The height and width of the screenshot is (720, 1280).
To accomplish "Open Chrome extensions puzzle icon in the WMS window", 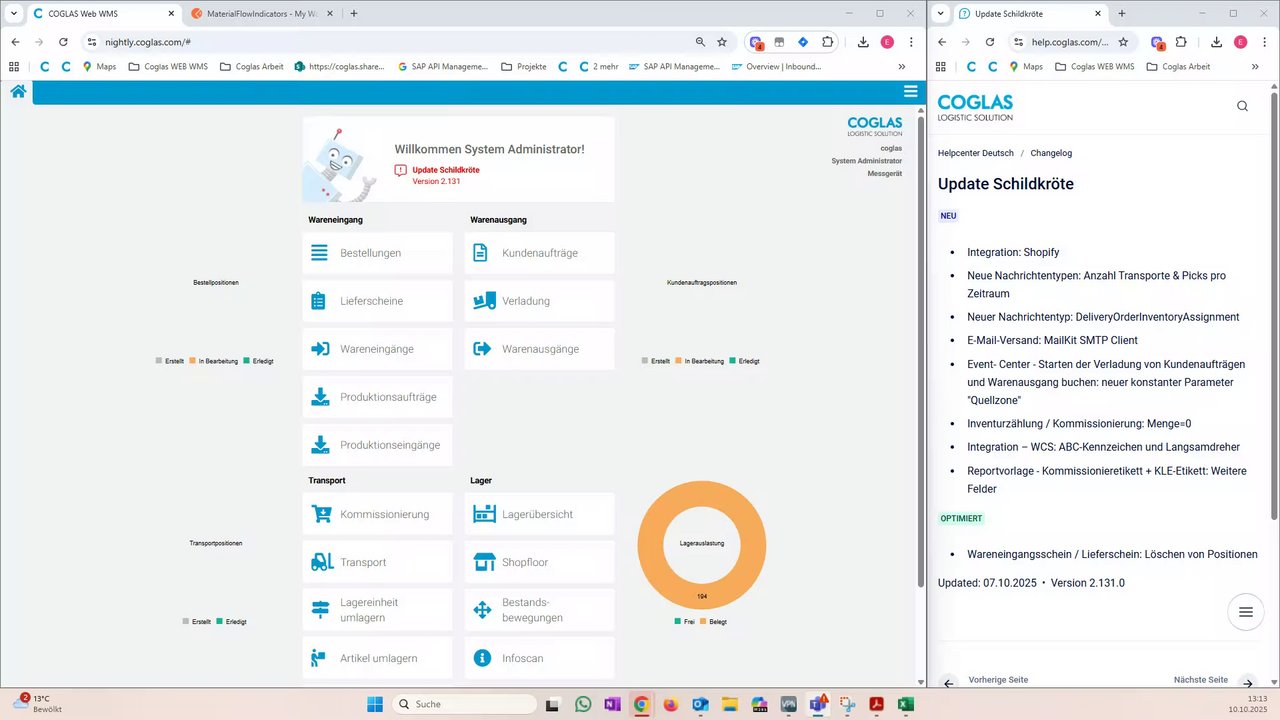I will tap(828, 42).
